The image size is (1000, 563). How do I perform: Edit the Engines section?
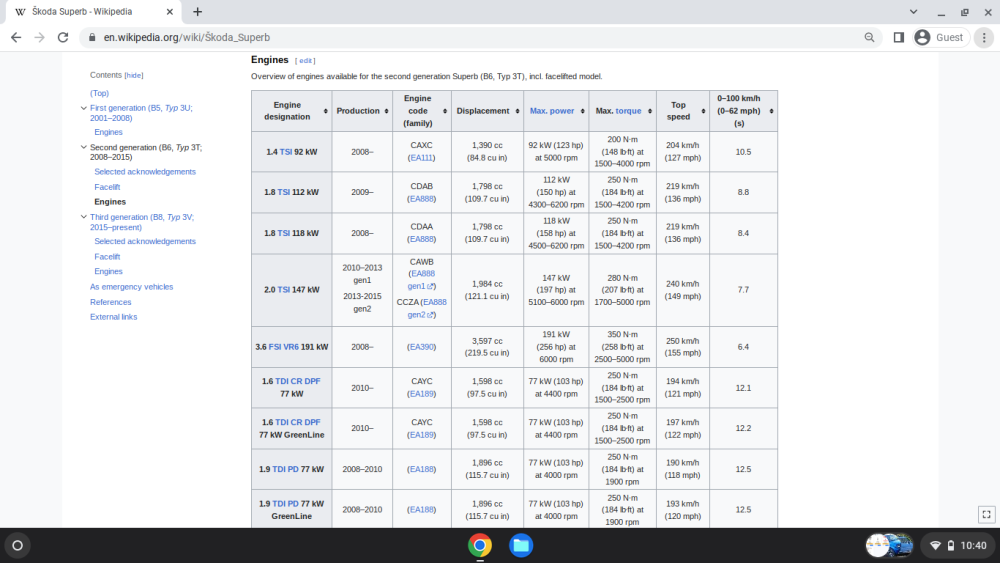pyautogui.click(x=305, y=61)
